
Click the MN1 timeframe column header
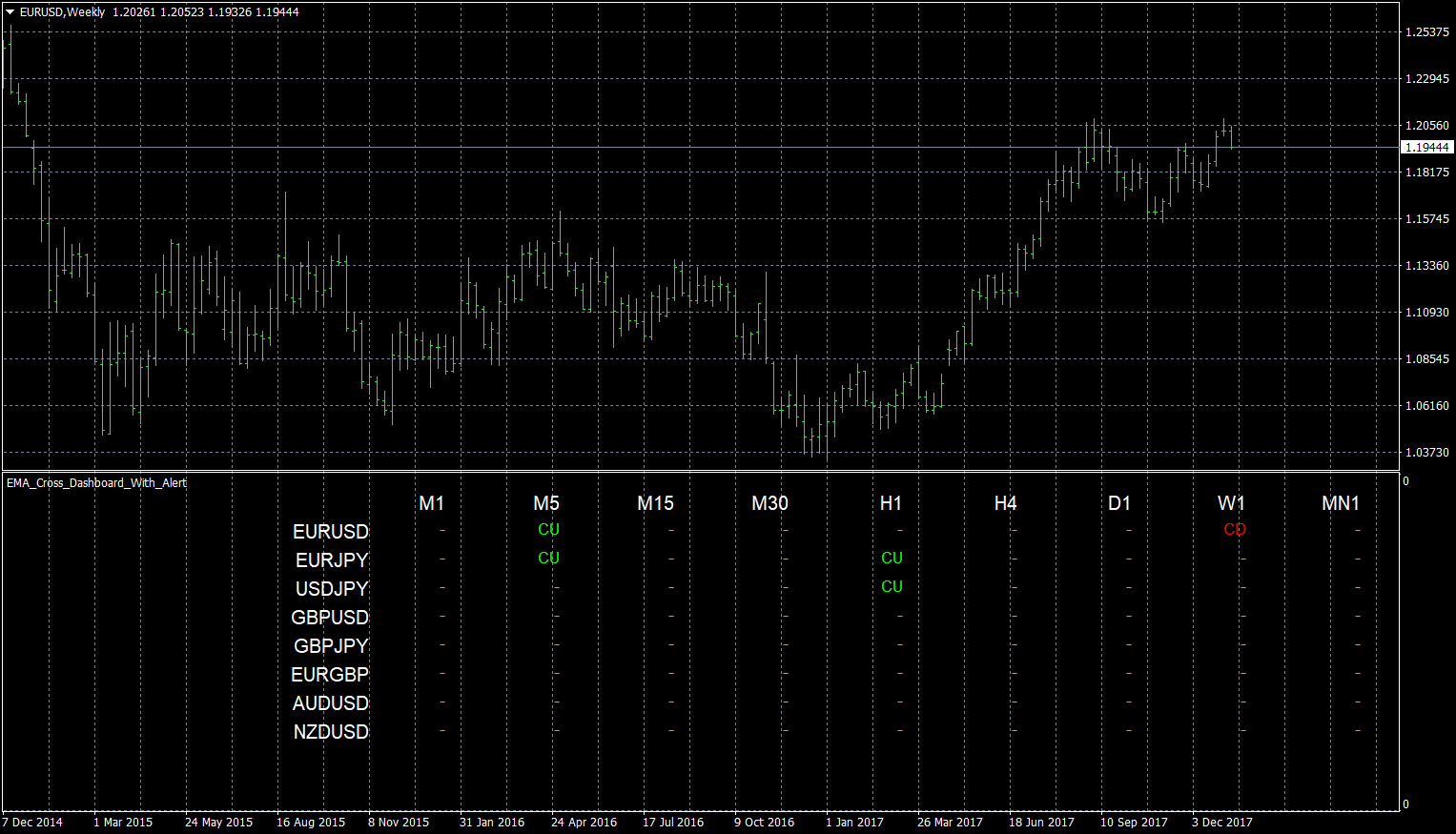1341,503
